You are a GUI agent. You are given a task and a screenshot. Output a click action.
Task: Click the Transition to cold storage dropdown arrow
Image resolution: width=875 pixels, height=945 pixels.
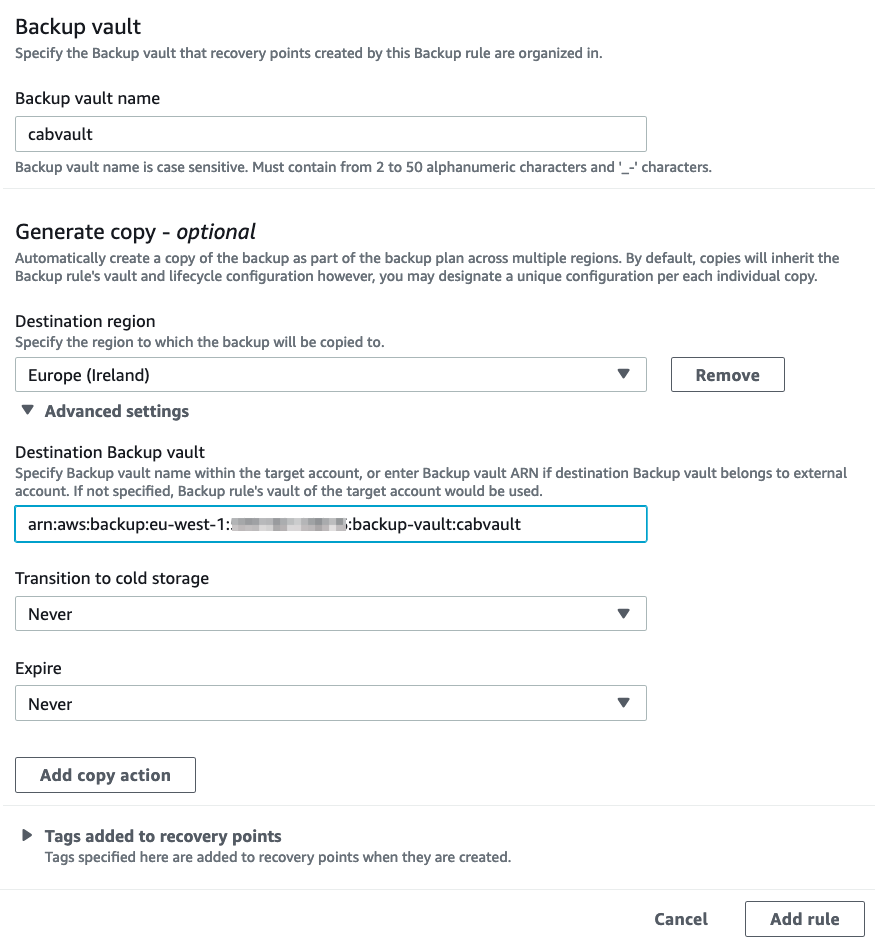click(x=625, y=613)
